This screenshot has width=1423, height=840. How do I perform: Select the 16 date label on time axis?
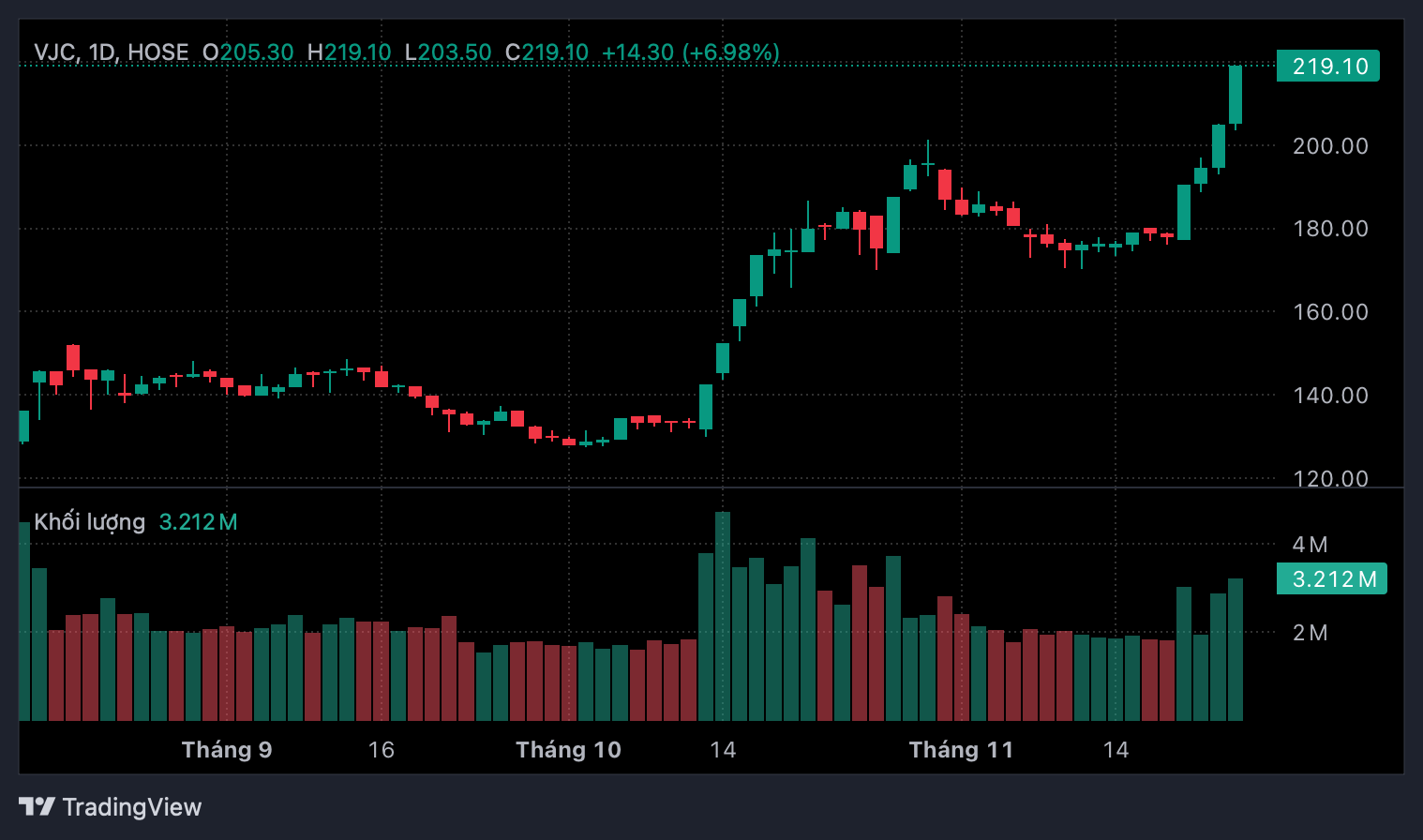pos(381,750)
